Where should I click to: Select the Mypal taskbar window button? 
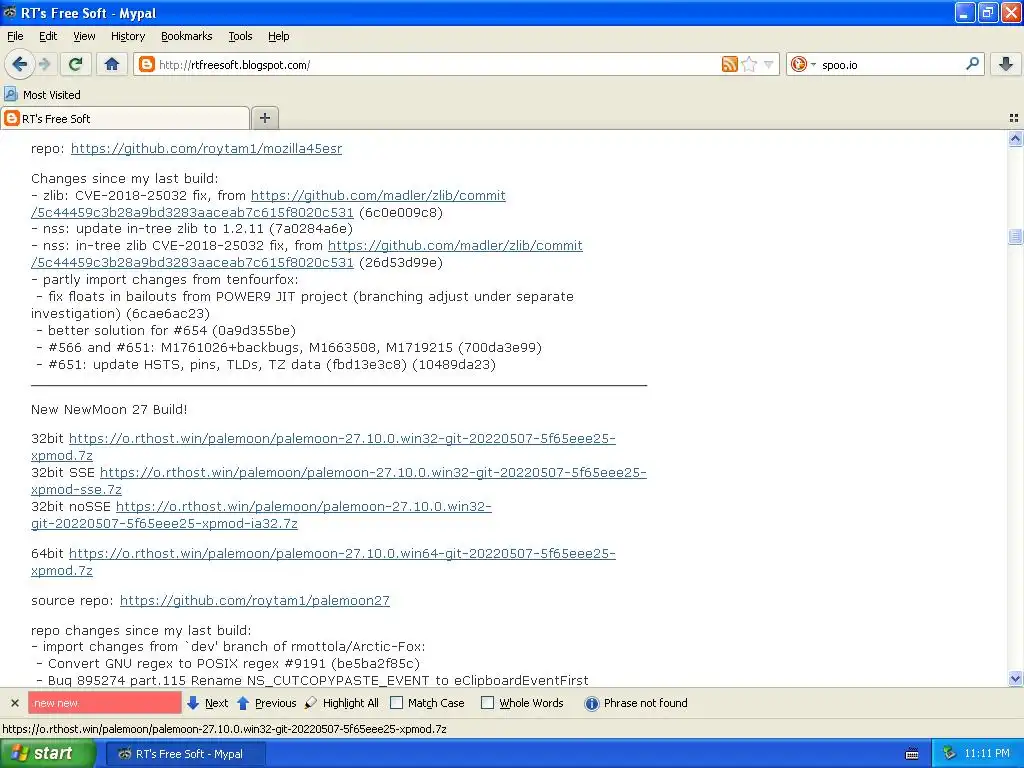[185, 754]
